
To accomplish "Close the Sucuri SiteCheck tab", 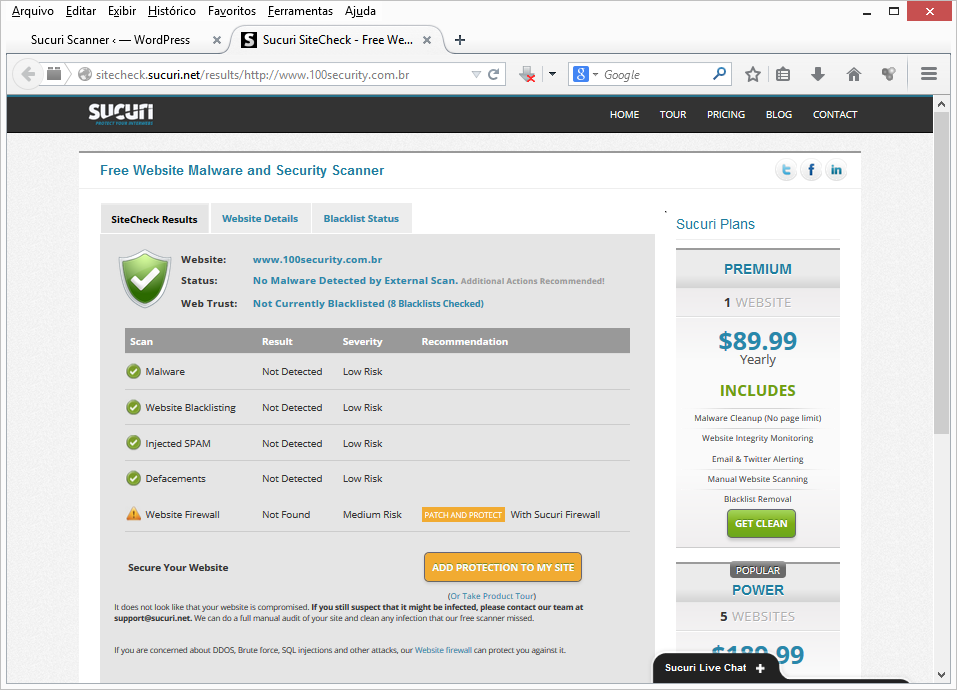I will [x=427, y=40].
